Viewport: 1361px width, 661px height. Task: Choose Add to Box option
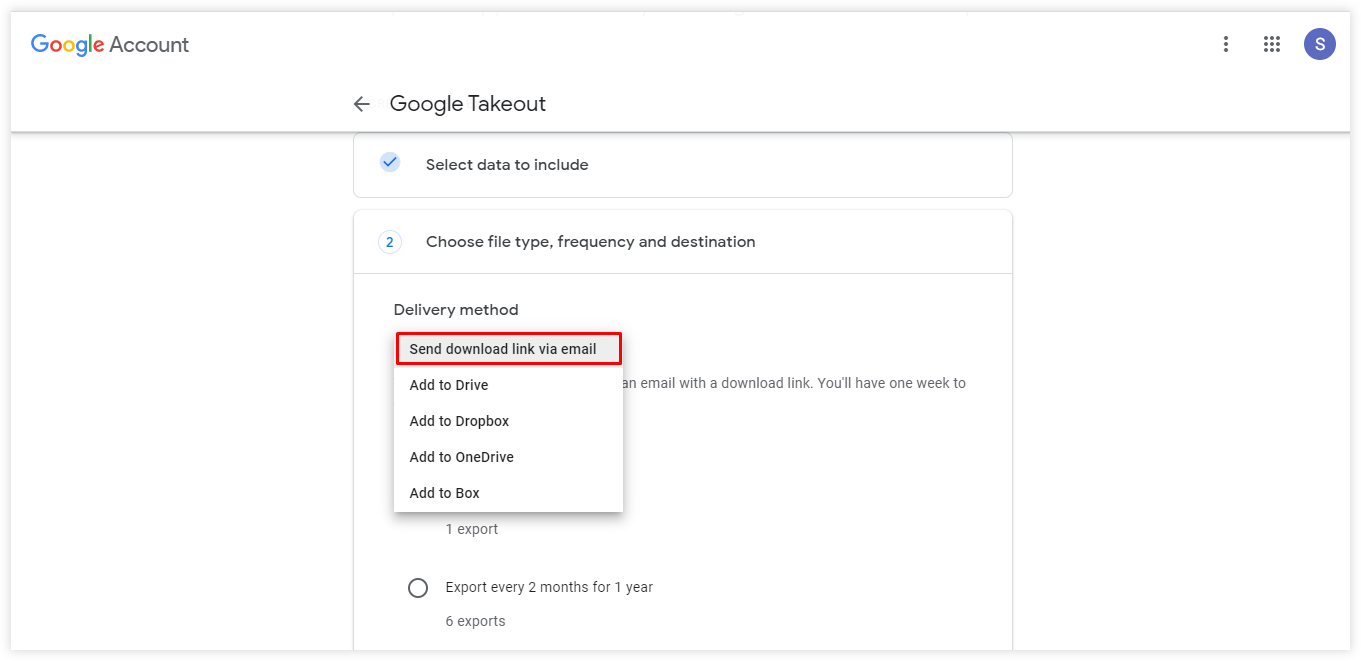tap(508, 493)
